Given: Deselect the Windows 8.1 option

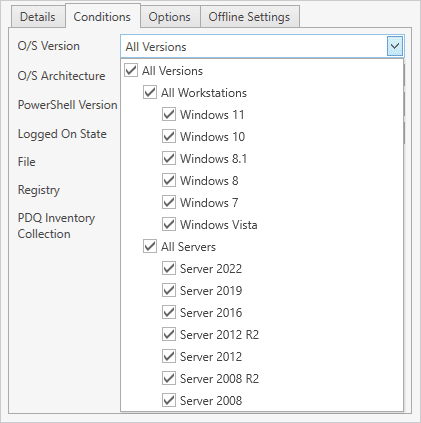Looking at the screenshot, I should pyautogui.click(x=169, y=158).
